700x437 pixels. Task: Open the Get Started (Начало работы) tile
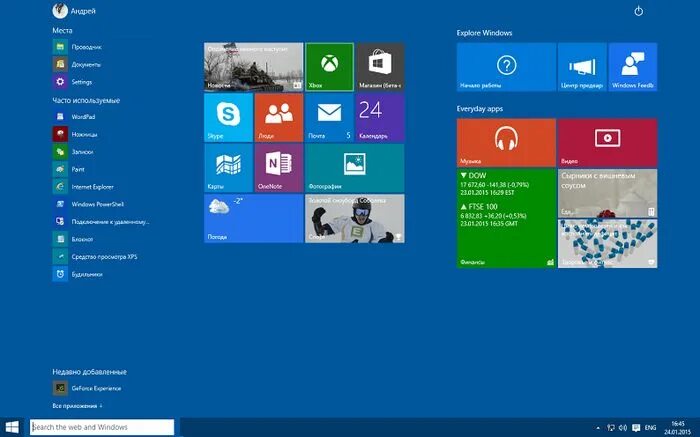506,67
